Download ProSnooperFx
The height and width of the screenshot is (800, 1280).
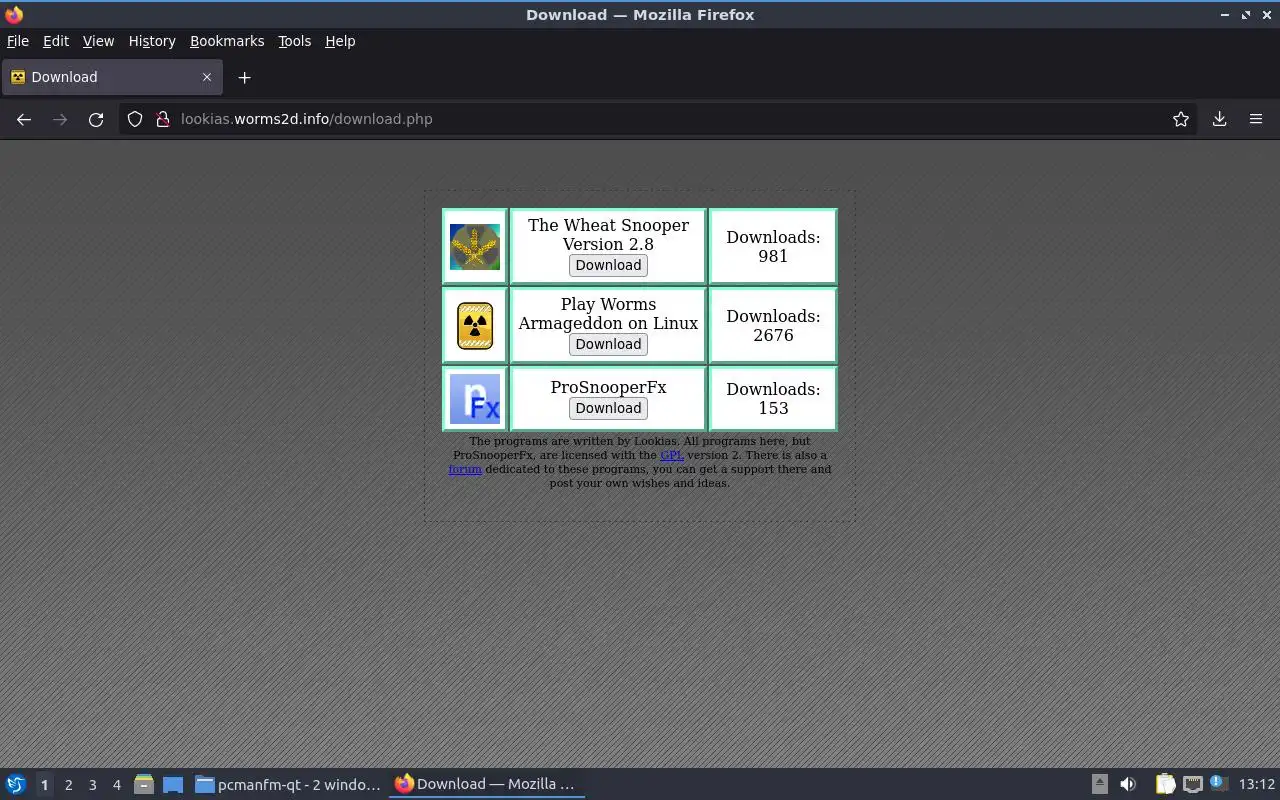pos(608,408)
